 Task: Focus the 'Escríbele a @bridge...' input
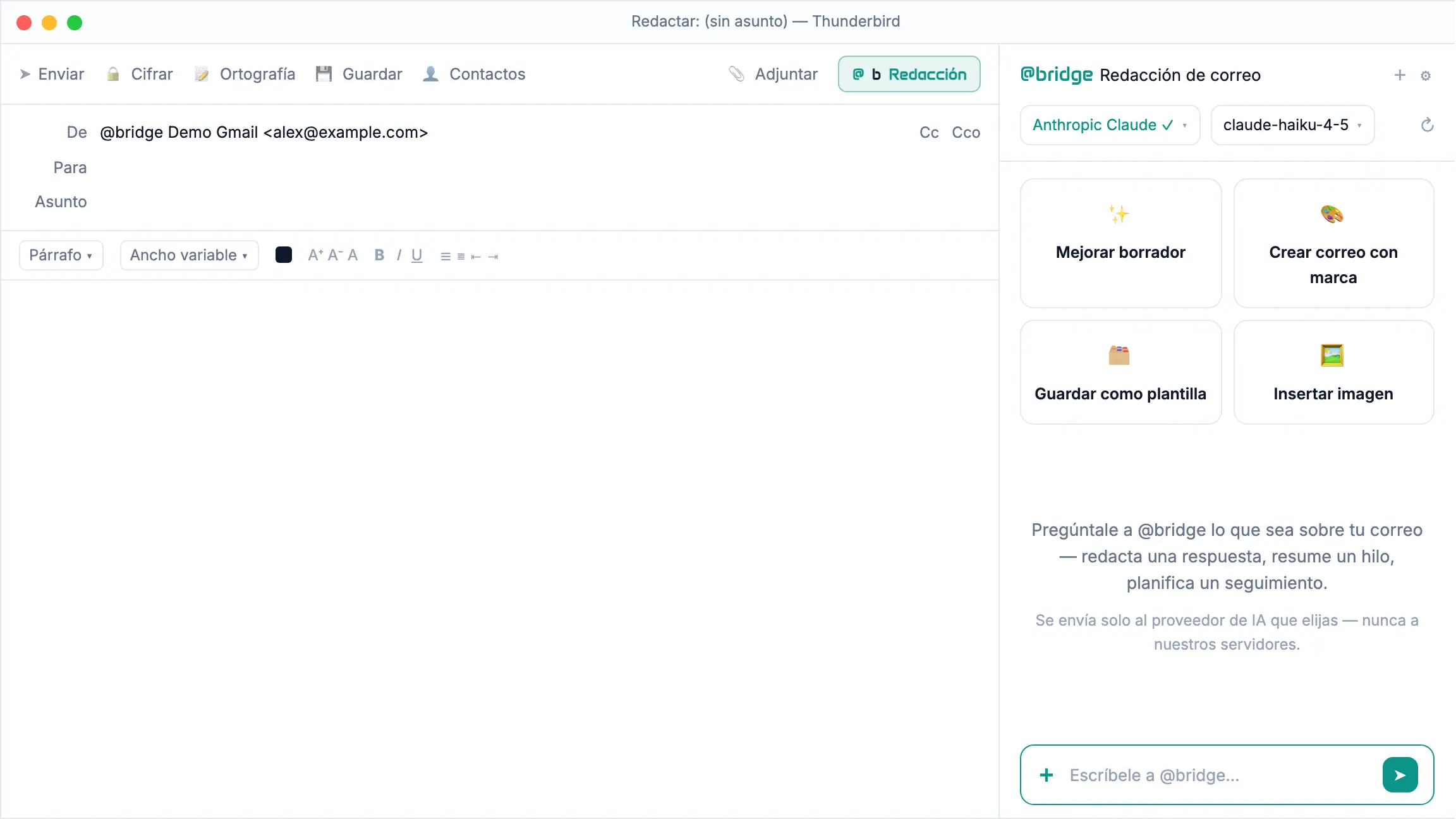click(x=1220, y=775)
